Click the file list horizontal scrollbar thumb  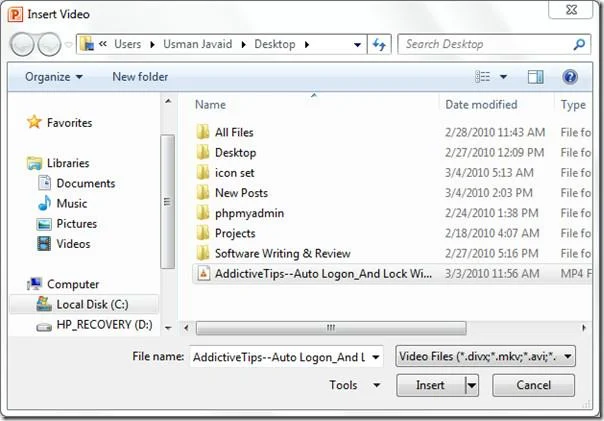(331, 328)
